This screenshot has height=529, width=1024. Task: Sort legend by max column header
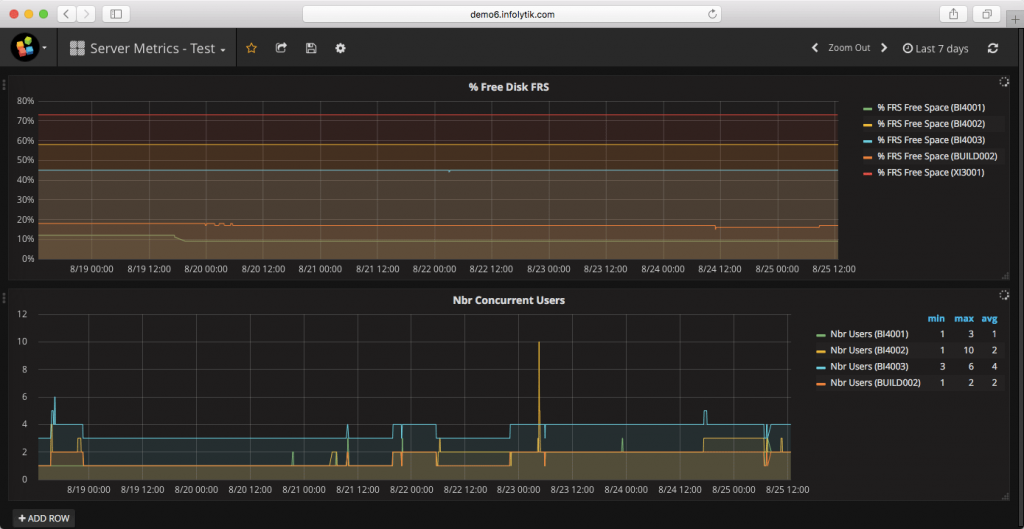tap(963, 319)
